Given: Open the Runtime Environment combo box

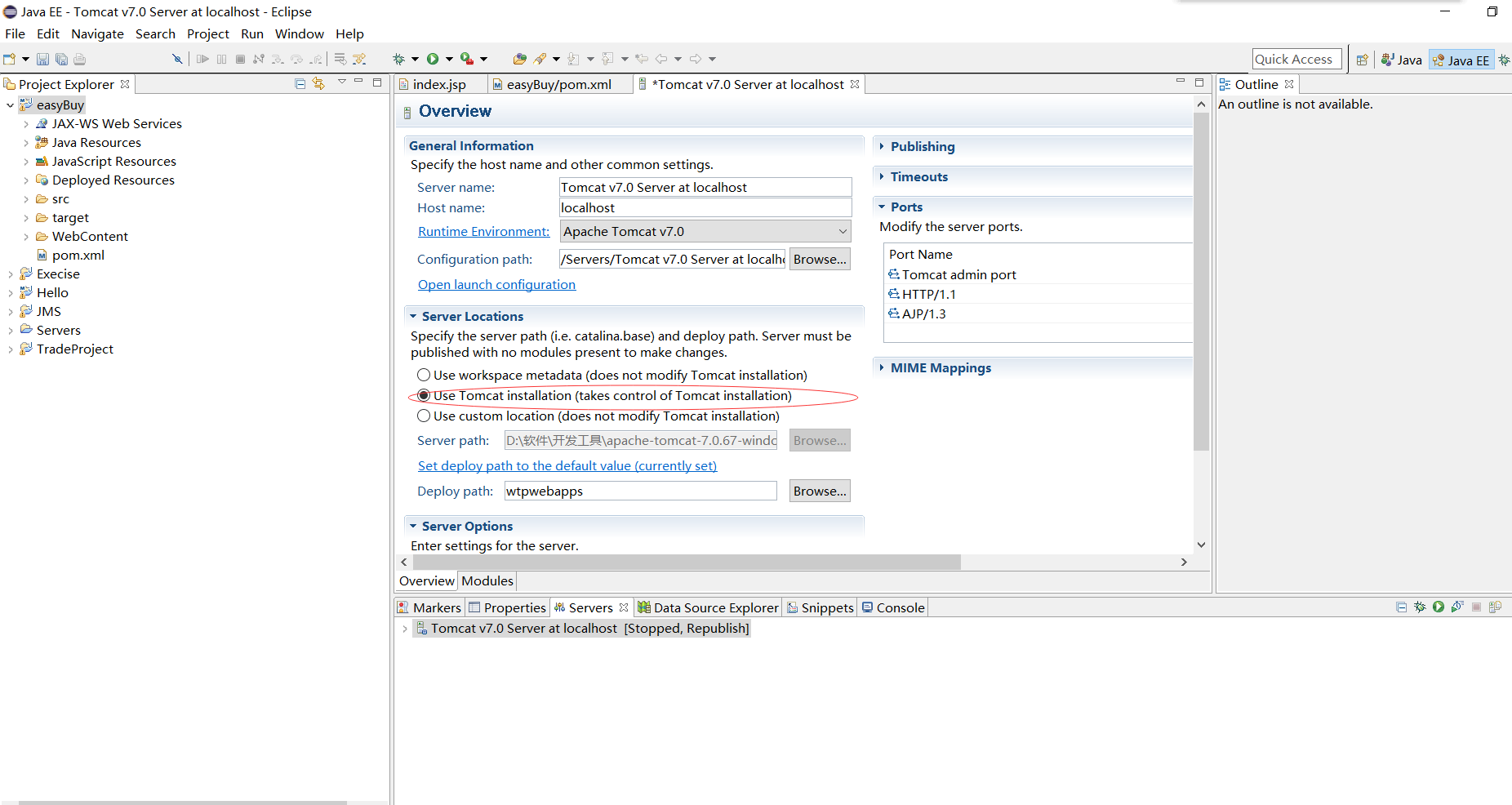Looking at the screenshot, I should click(x=705, y=231).
